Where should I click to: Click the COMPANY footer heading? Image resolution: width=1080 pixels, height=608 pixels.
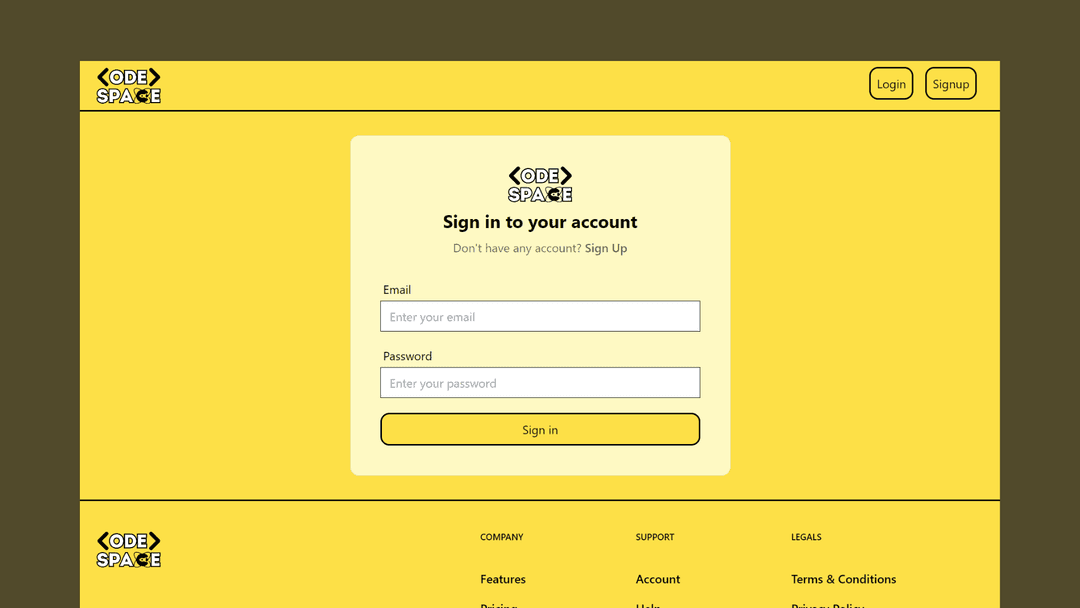[x=502, y=537]
